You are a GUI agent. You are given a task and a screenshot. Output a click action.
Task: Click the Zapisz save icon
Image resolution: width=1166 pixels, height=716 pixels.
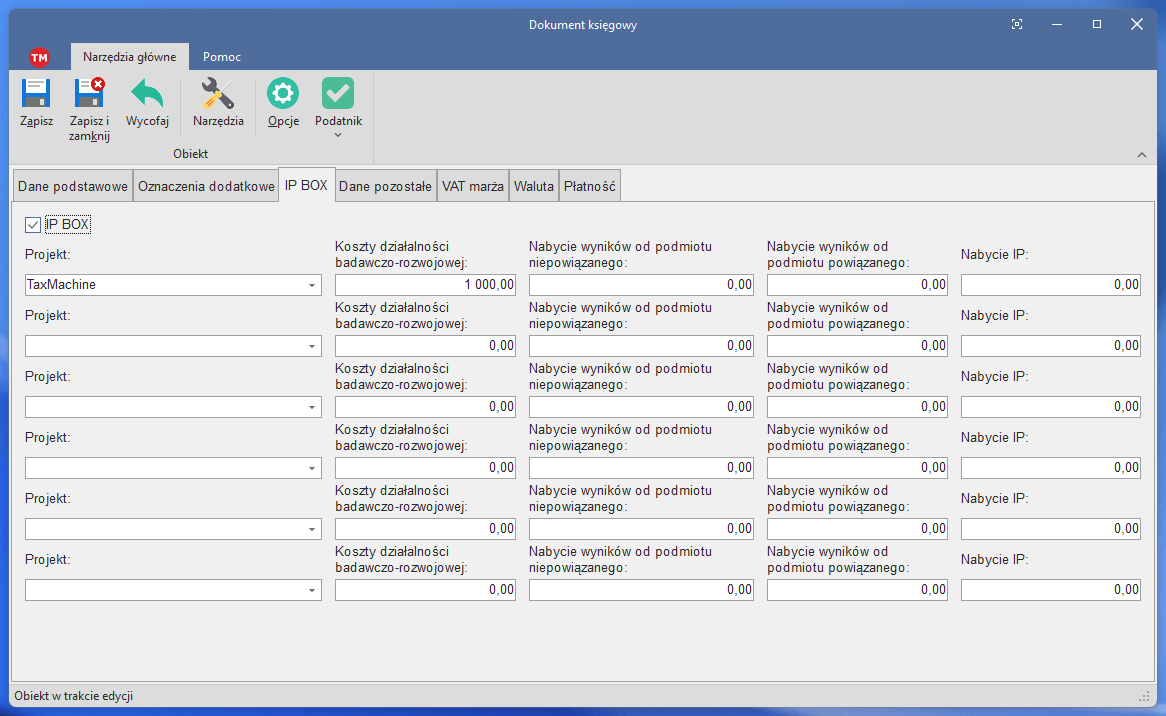coord(36,94)
